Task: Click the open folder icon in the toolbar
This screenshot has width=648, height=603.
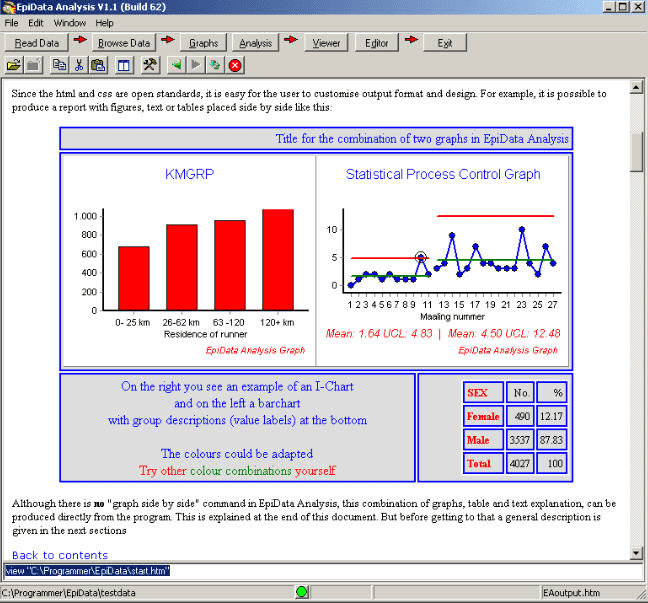Action: 14,65
